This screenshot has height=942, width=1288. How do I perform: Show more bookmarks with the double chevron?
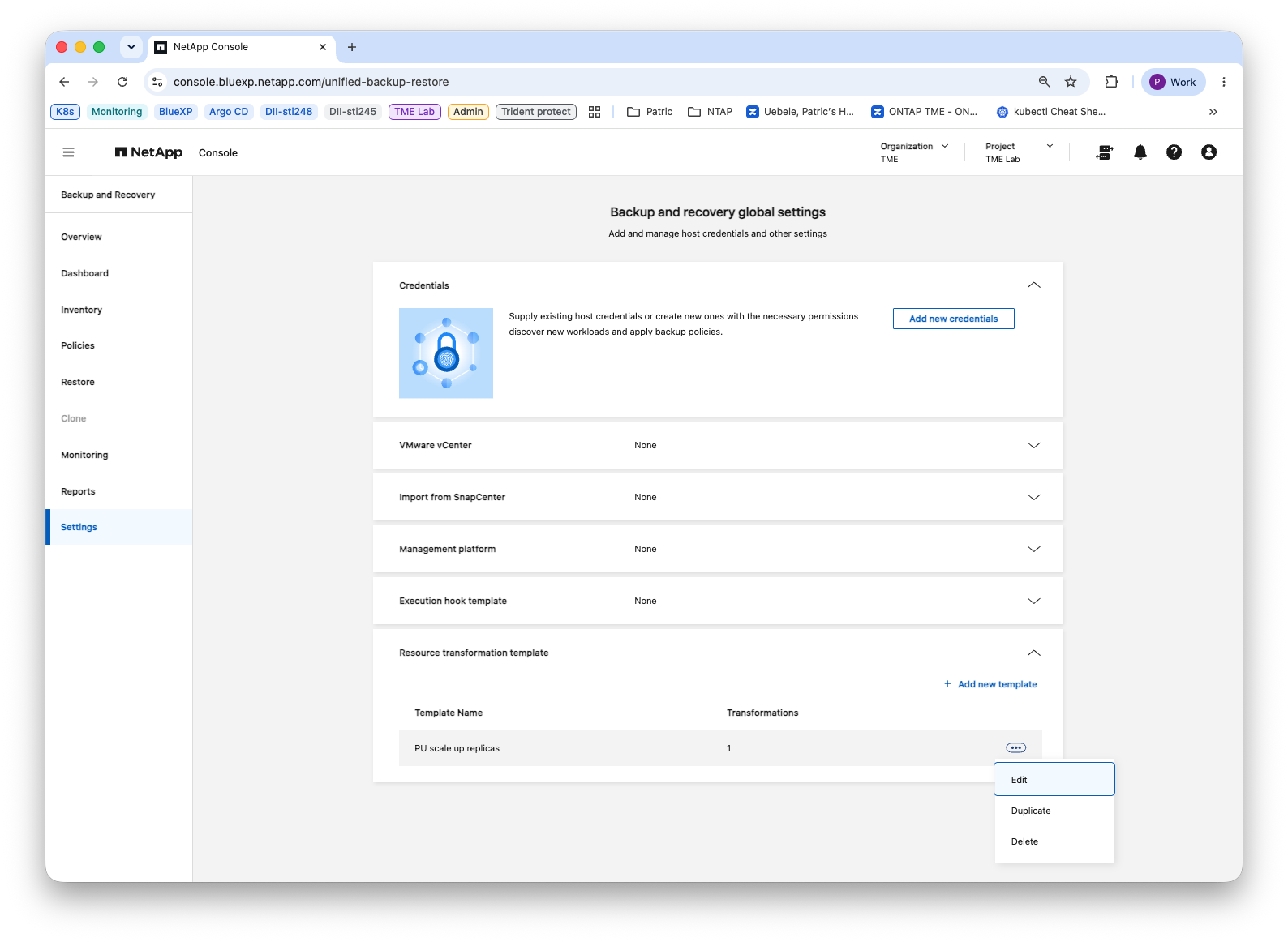click(1213, 112)
